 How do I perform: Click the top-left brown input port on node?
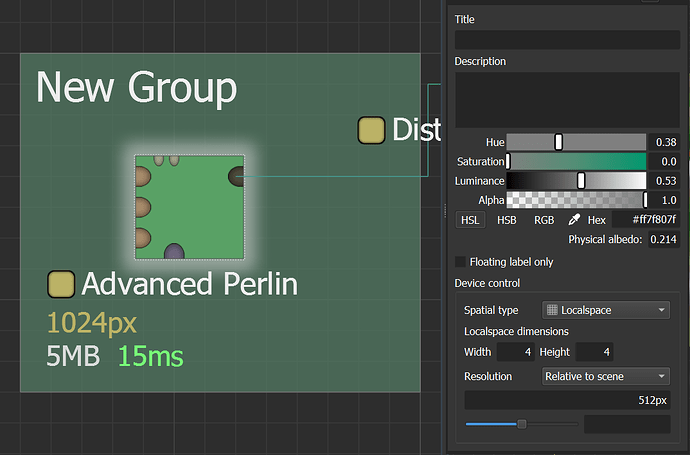pyautogui.click(x=141, y=177)
